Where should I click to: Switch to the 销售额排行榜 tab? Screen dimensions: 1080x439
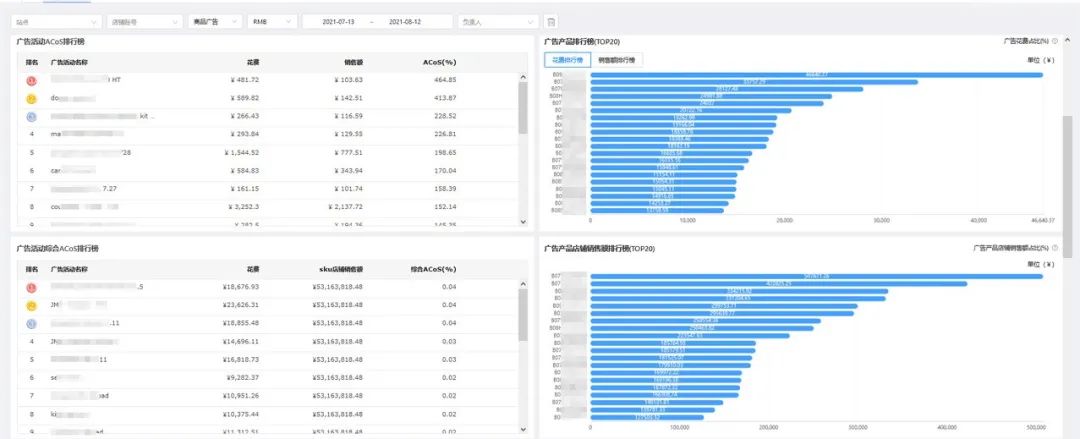[615, 60]
